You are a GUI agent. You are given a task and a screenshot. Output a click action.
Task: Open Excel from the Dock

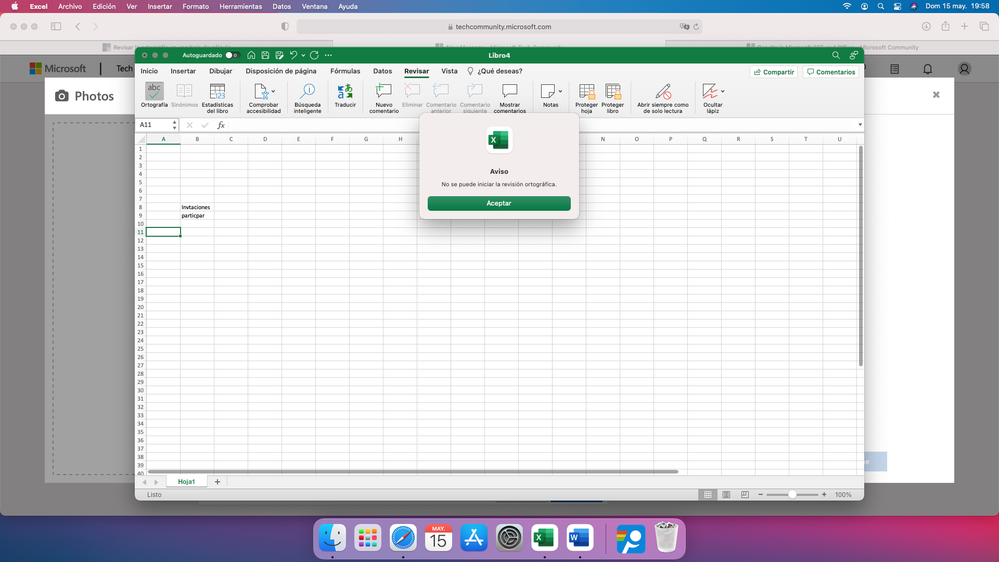(x=544, y=538)
